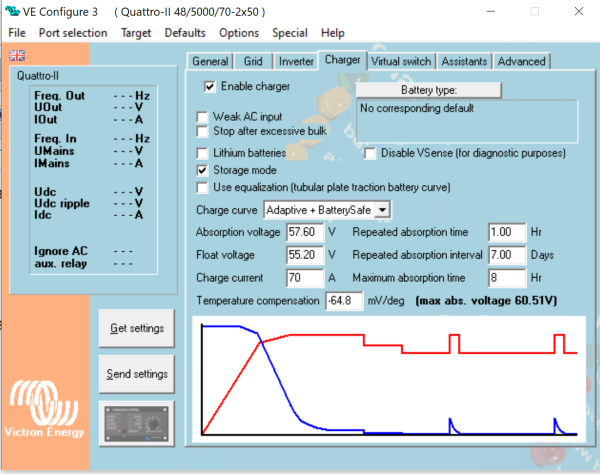This screenshot has width=600, height=474.
Task: Click the Battery type button
Action: pyautogui.click(x=429, y=90)
